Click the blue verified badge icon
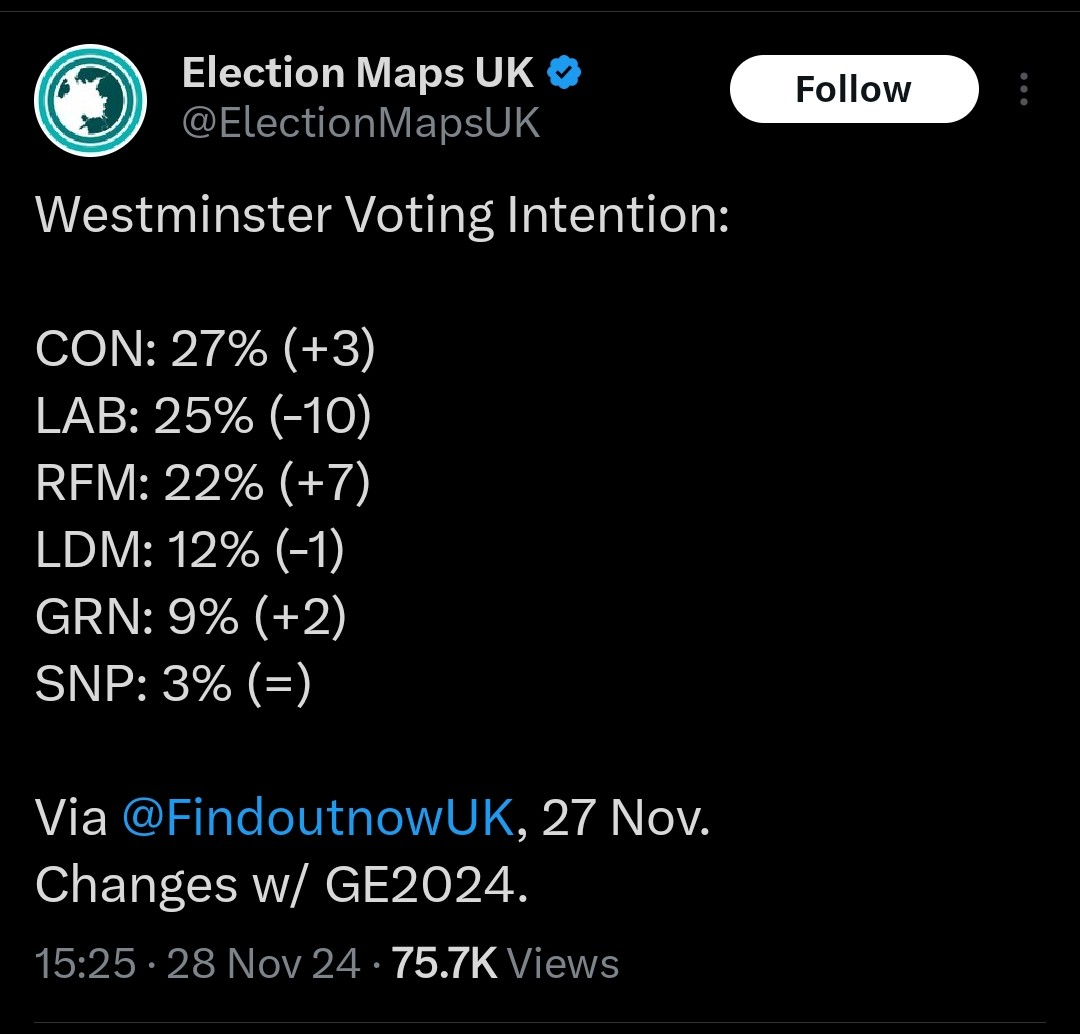The image size is (1080, 1034). 566,72
